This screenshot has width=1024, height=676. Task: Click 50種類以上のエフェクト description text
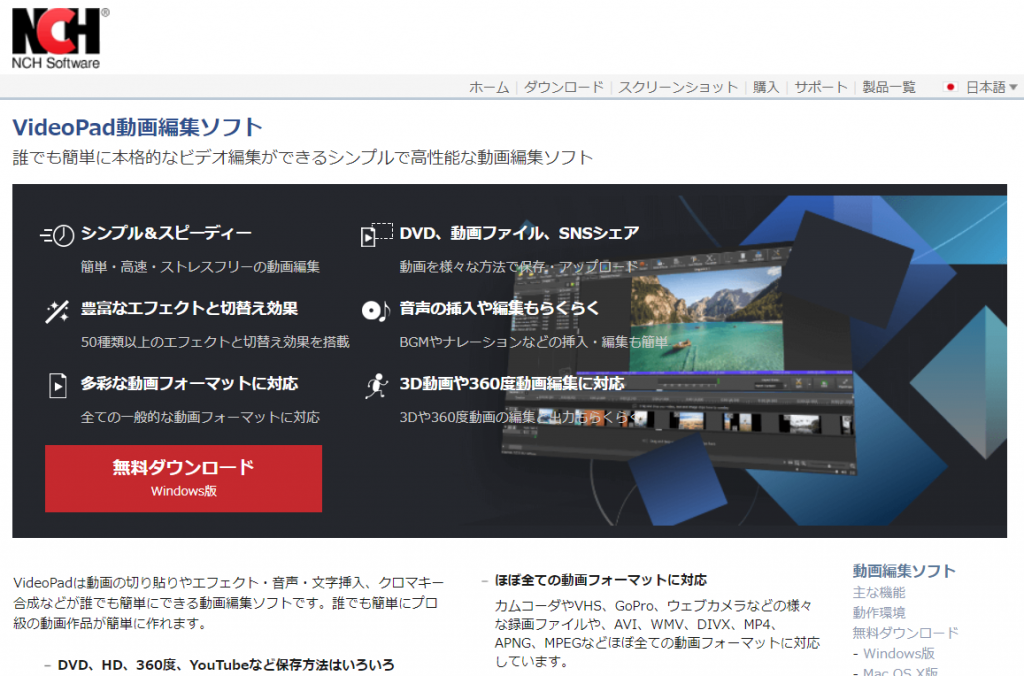click(216, 342)
